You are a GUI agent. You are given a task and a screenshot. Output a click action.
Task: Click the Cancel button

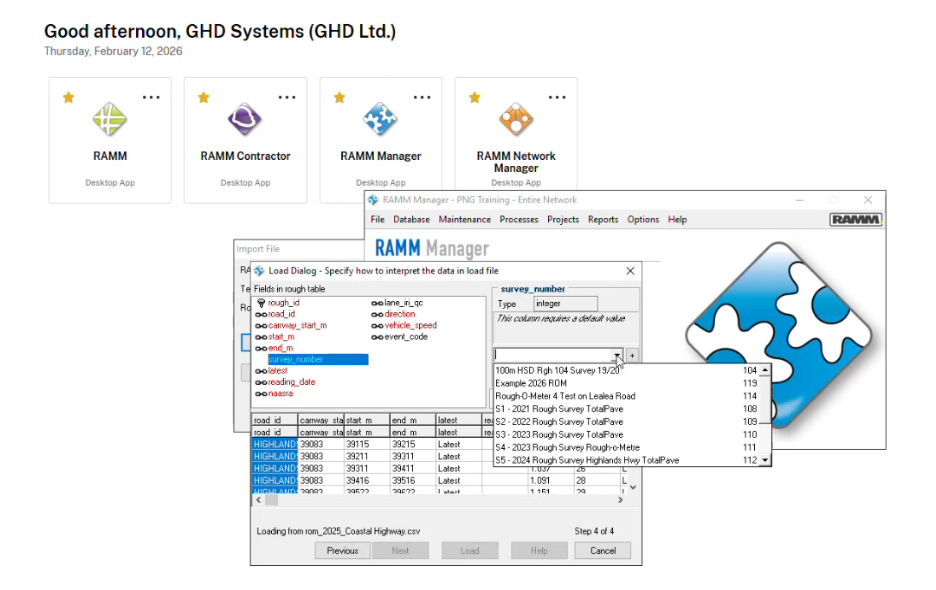click(x=603, y=551)
